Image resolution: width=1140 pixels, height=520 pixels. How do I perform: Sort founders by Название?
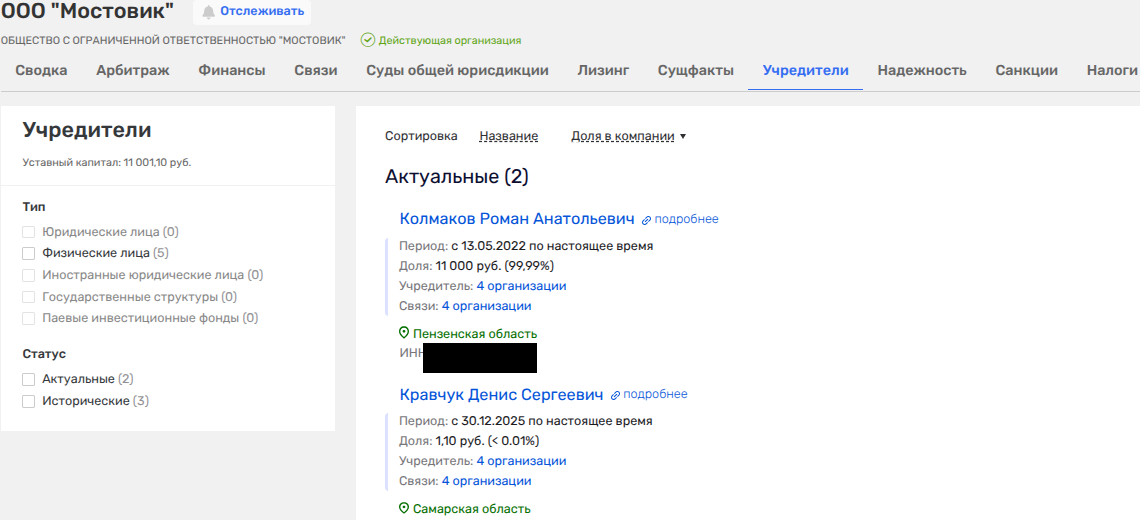[x=508, y=136]
